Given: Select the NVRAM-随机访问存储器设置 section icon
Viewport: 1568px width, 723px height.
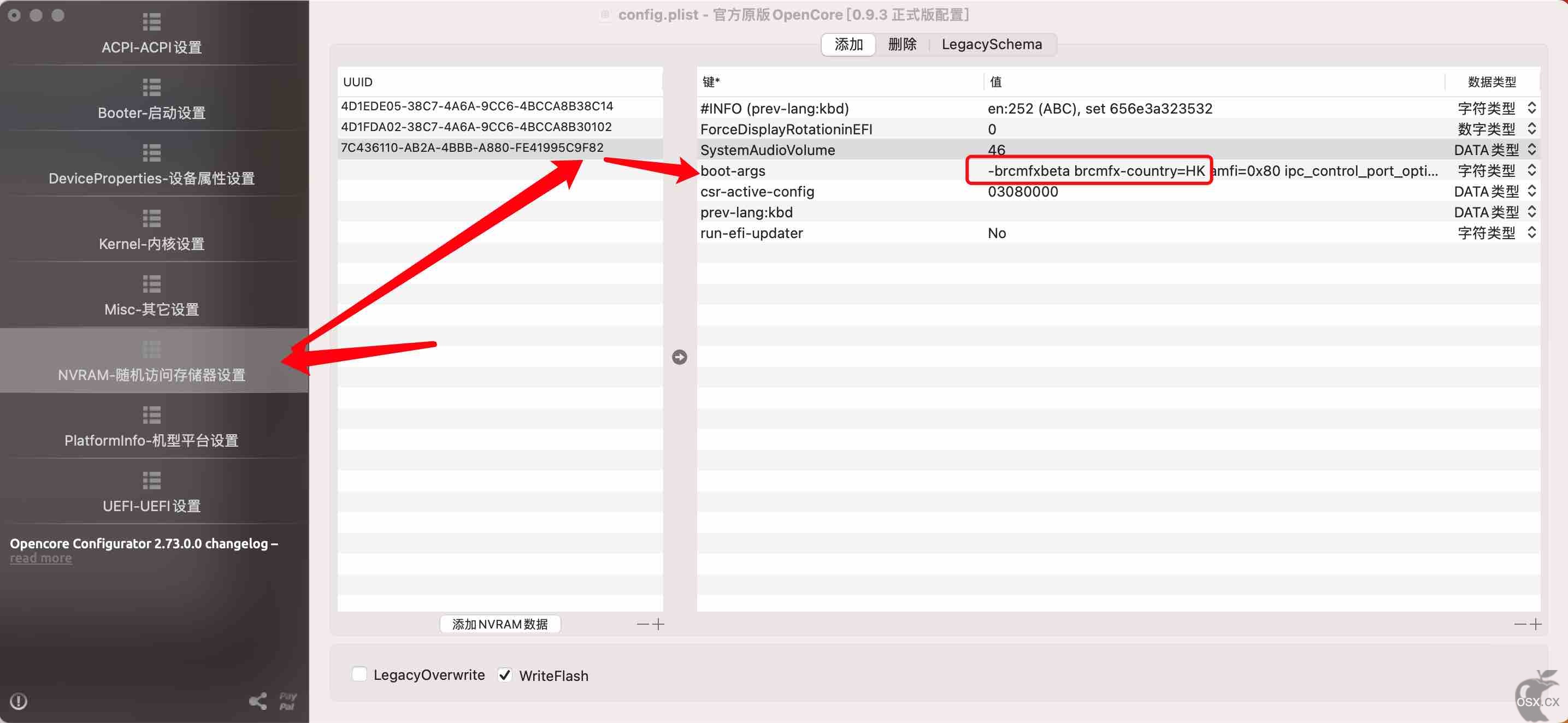Looking at the screenshot, I should pyautogui.click(x=151, y=350).
